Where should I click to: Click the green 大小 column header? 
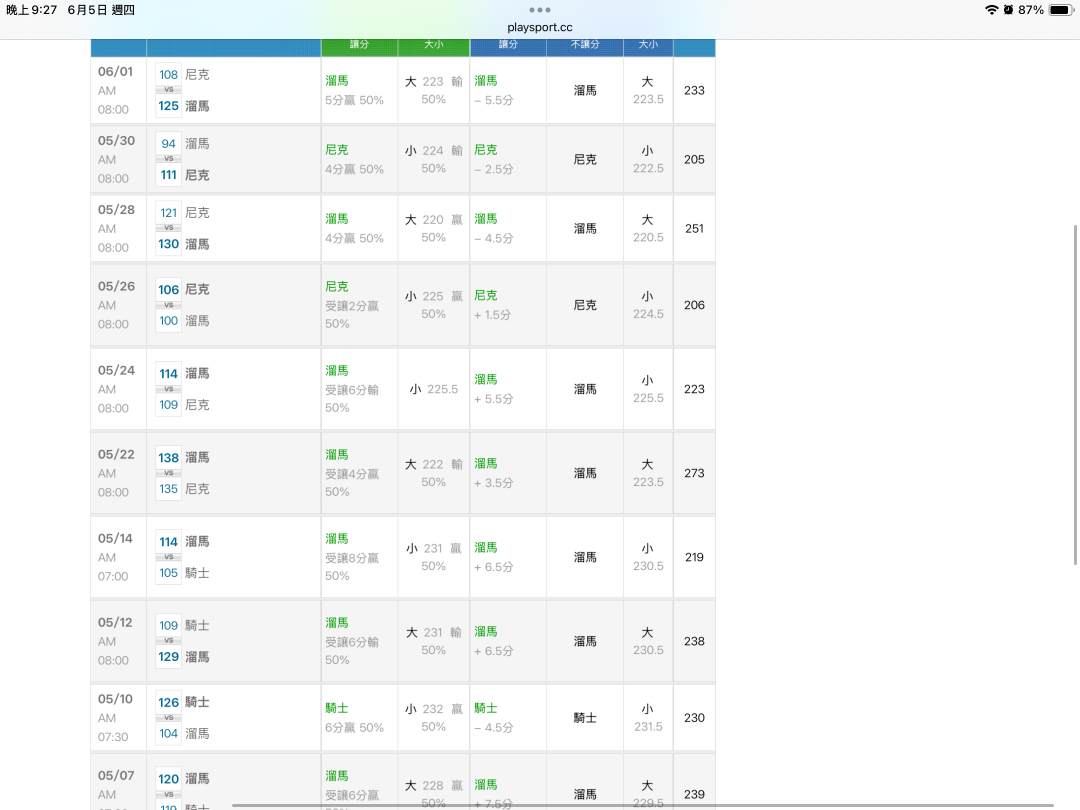click(433, 44)
